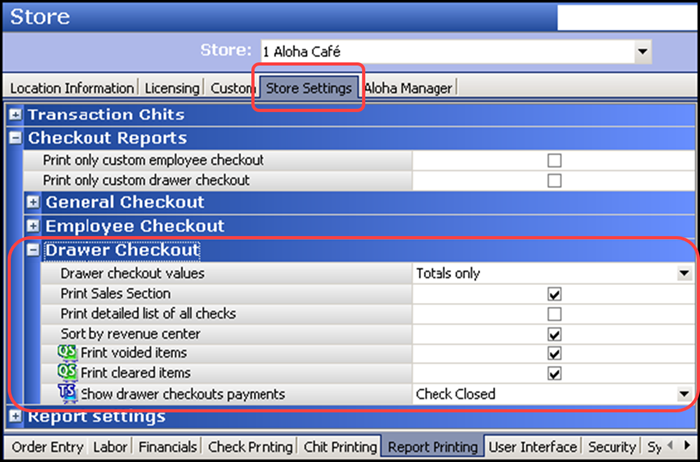Click the Checkout Reports header text

[x=107, y=138]
